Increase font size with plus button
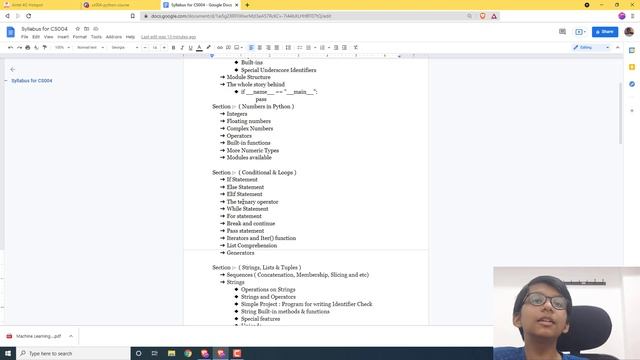Screen dimensions: 640x360 (x=164, y=48)
